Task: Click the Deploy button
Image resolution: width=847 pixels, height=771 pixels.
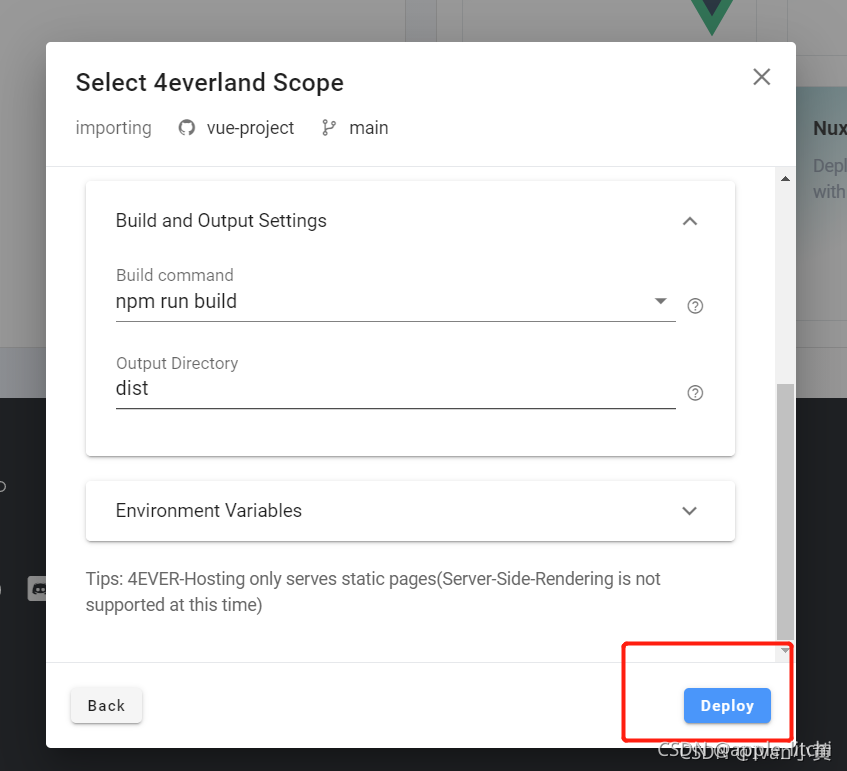Action: pos(727,706)
